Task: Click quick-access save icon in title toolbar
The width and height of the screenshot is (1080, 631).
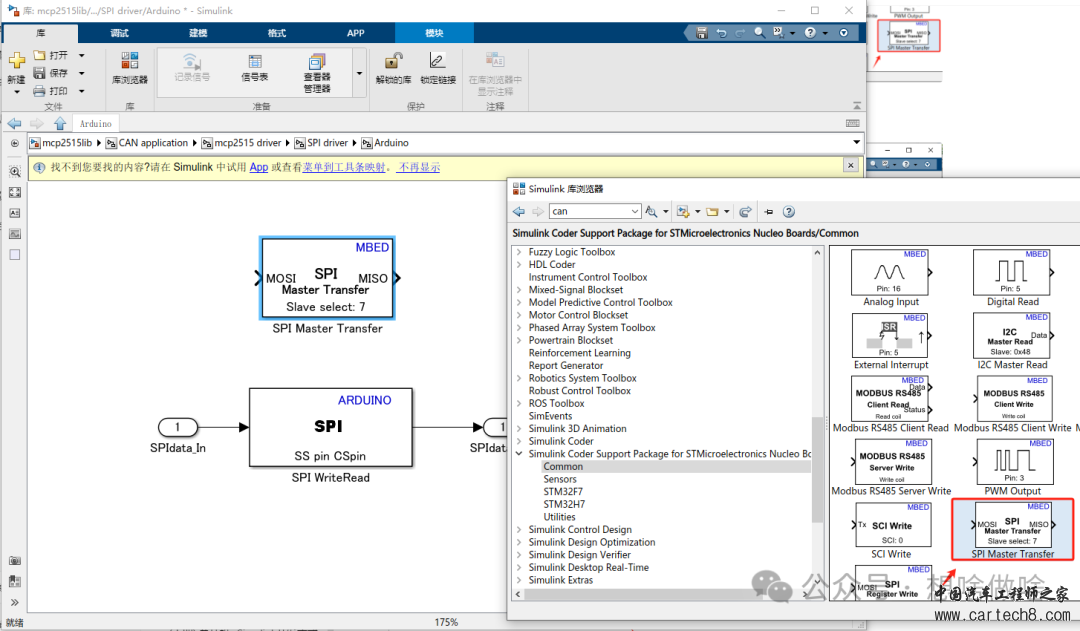Action: click(x=701, y=32)
